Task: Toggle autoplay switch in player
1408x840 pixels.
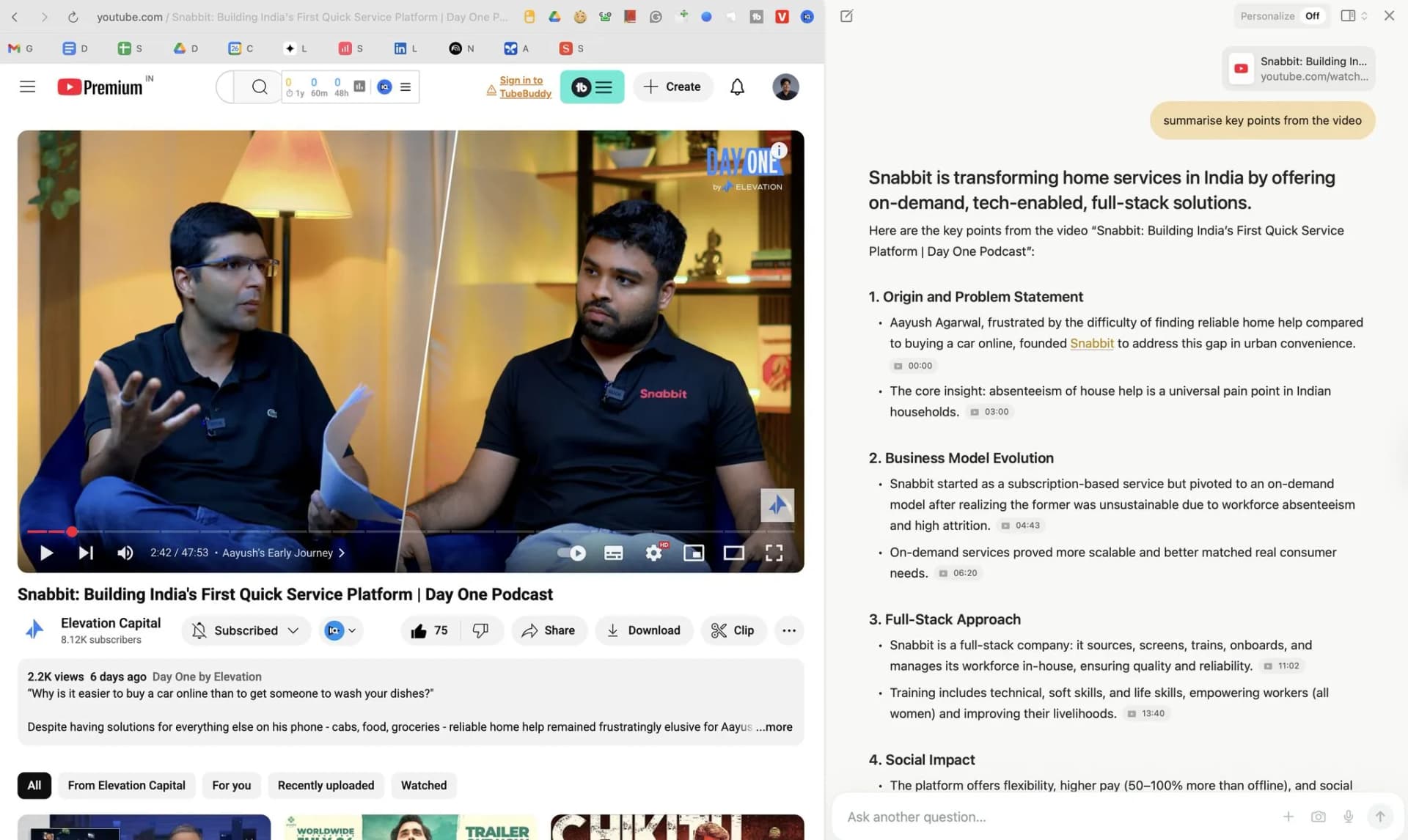Action: 572,553
